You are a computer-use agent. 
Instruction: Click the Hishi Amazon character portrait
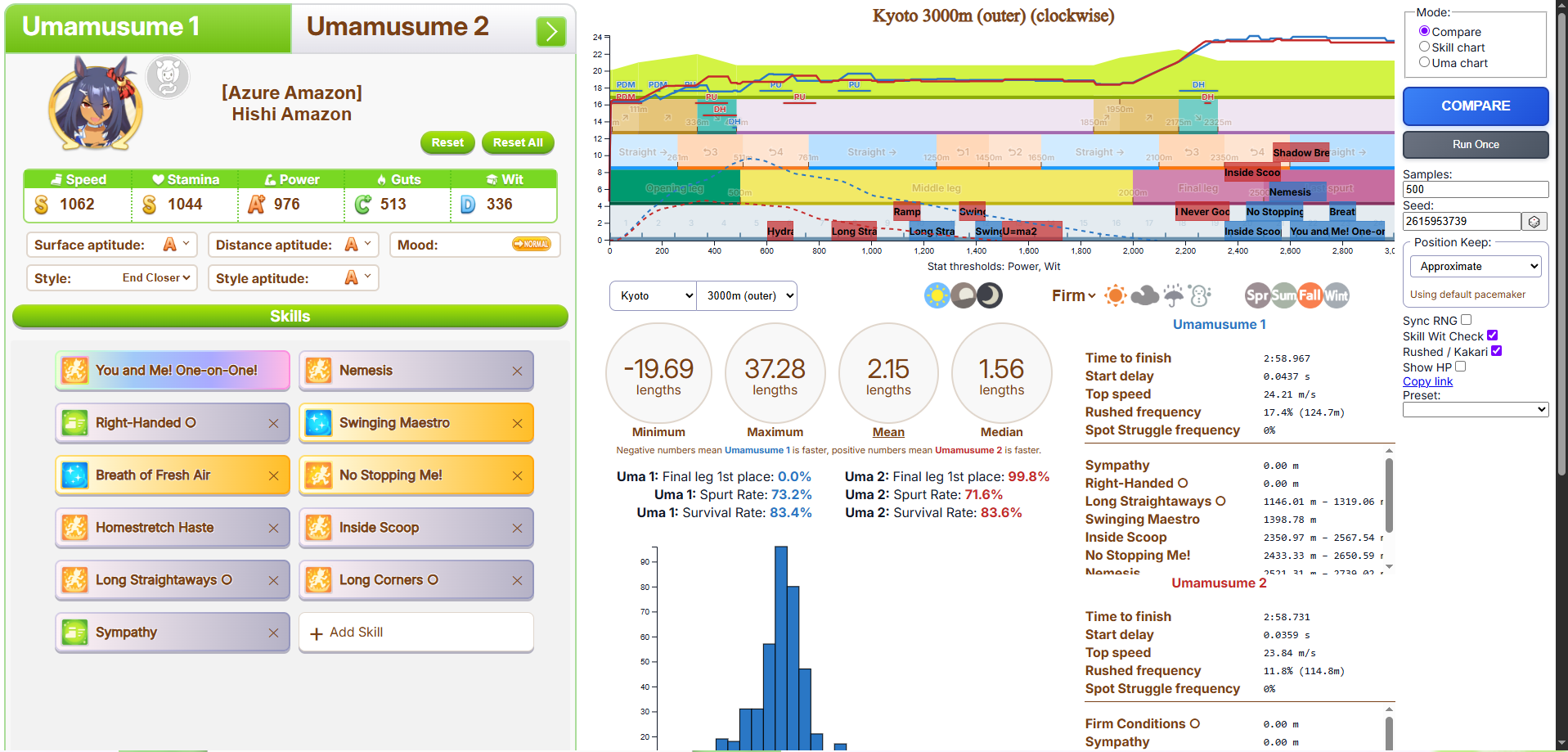pyautogui.click(x=96, y=103)
